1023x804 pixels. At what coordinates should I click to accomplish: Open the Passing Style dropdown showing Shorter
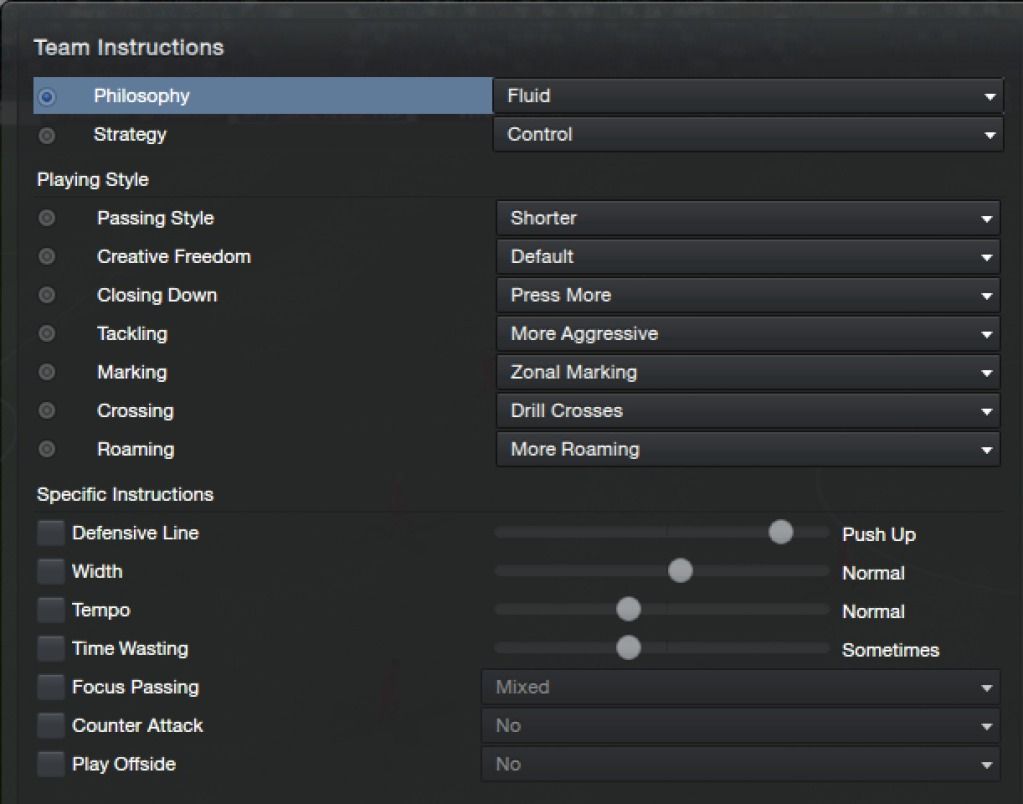(x=748, y=218)
